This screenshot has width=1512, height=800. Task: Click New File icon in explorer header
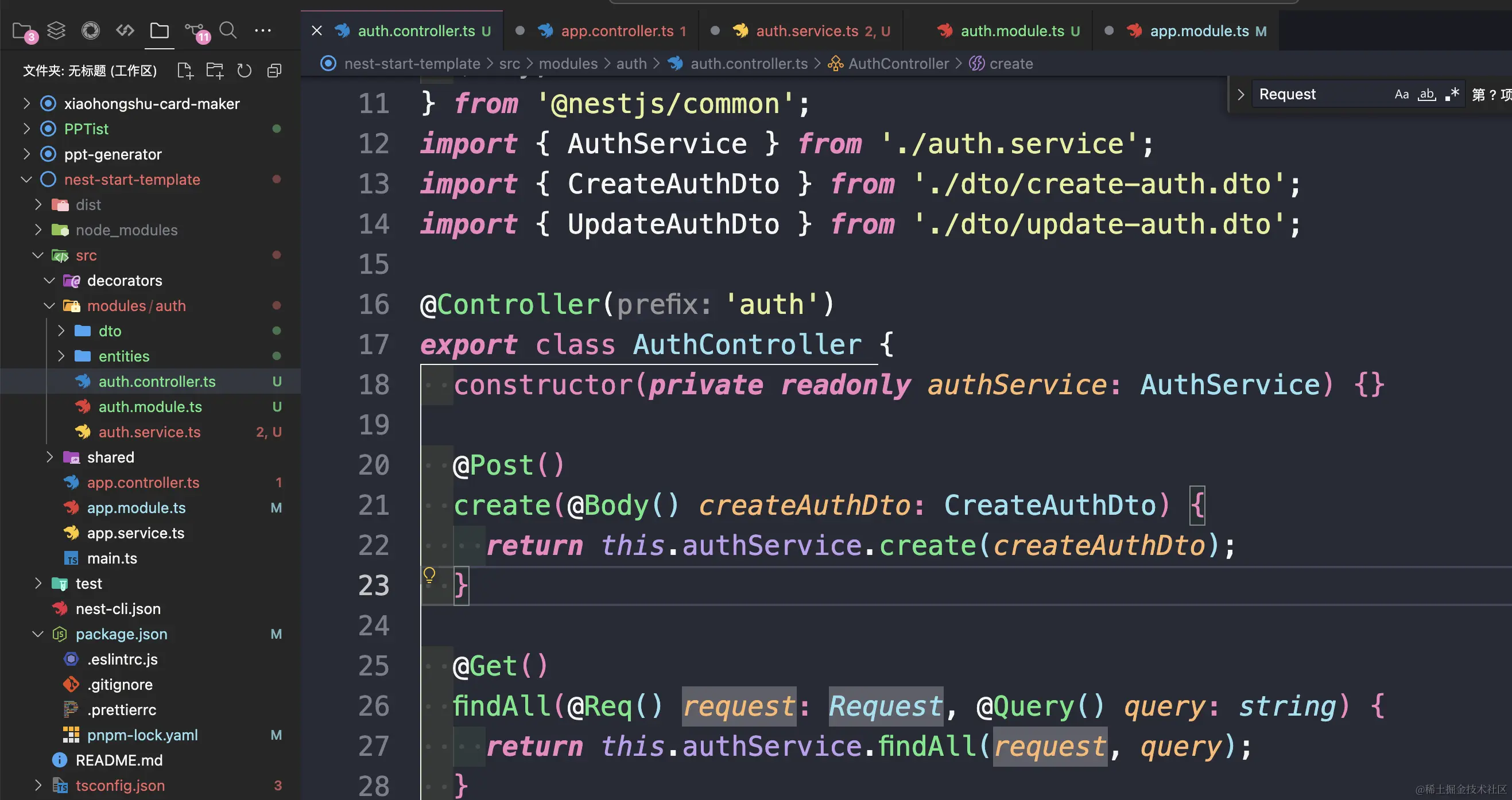point(185,71)
